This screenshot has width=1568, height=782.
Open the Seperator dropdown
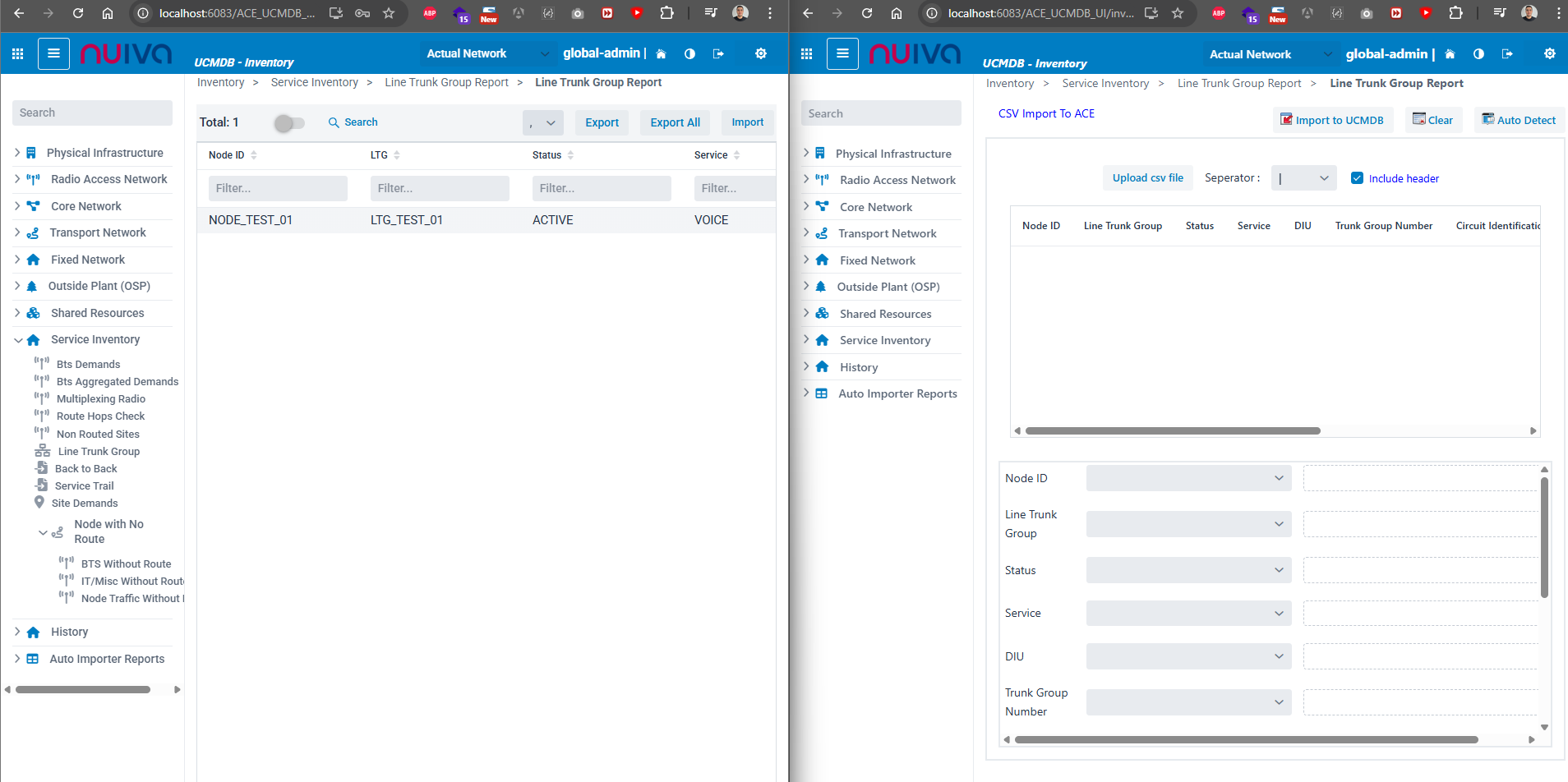click(1303, 178)
